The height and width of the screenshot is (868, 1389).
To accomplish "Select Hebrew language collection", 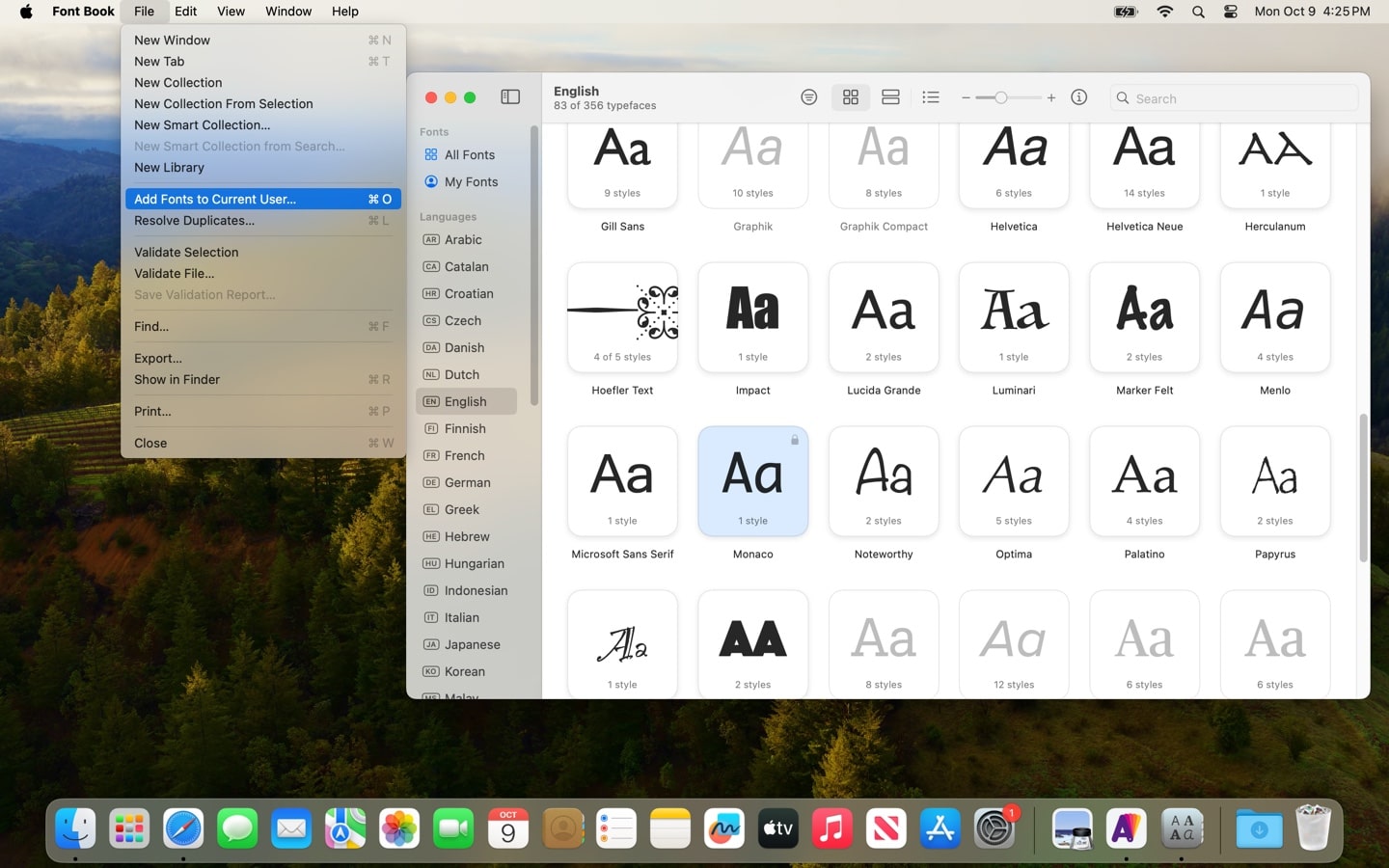I will click(x=467, y=536).
